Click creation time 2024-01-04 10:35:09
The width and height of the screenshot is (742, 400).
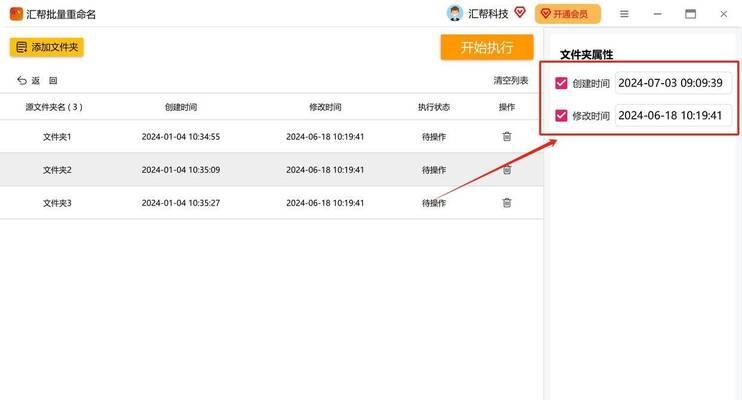(181, 170)
